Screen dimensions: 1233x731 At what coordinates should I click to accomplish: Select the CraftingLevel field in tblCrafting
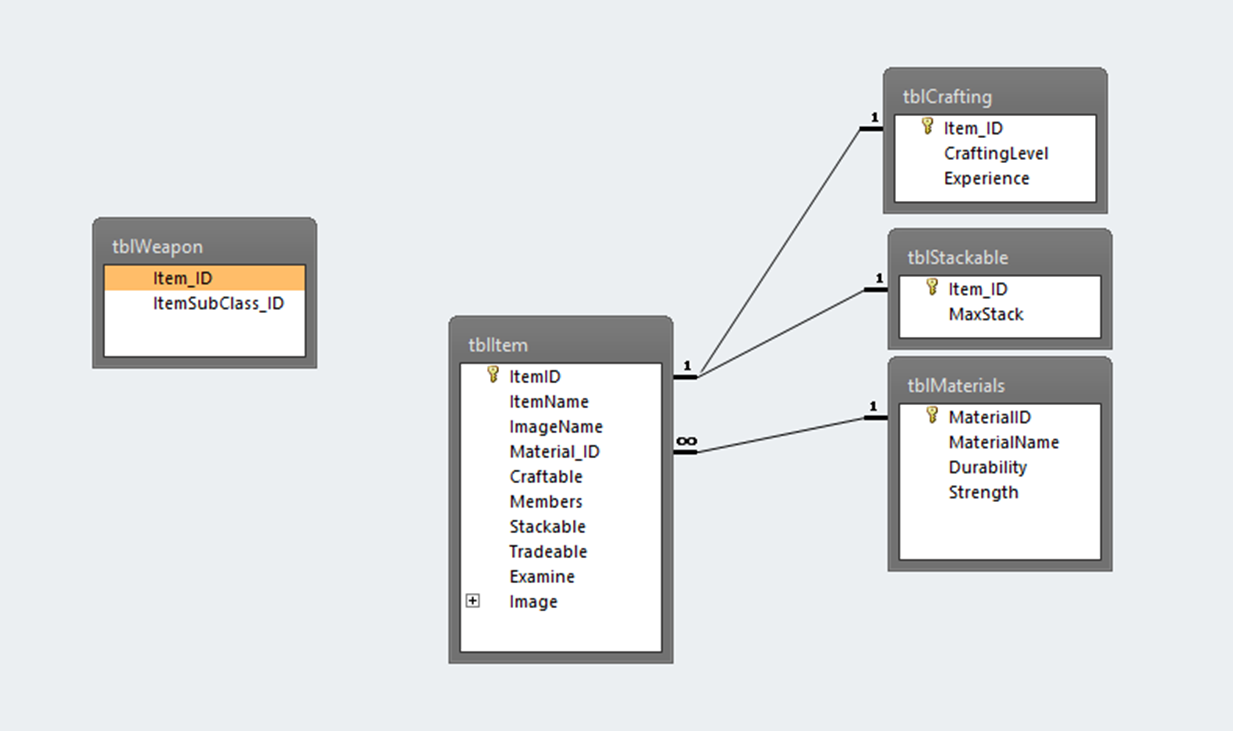pyautogui.click(x=995, y=154)
